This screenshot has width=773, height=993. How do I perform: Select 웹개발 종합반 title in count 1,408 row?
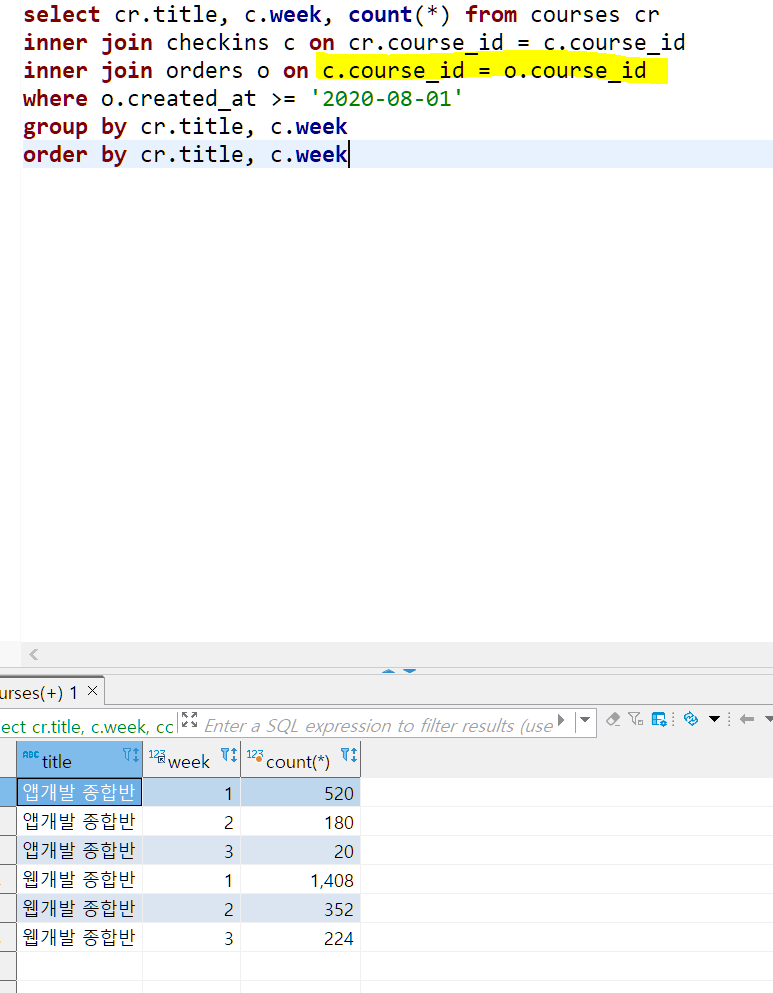point(80,880)
